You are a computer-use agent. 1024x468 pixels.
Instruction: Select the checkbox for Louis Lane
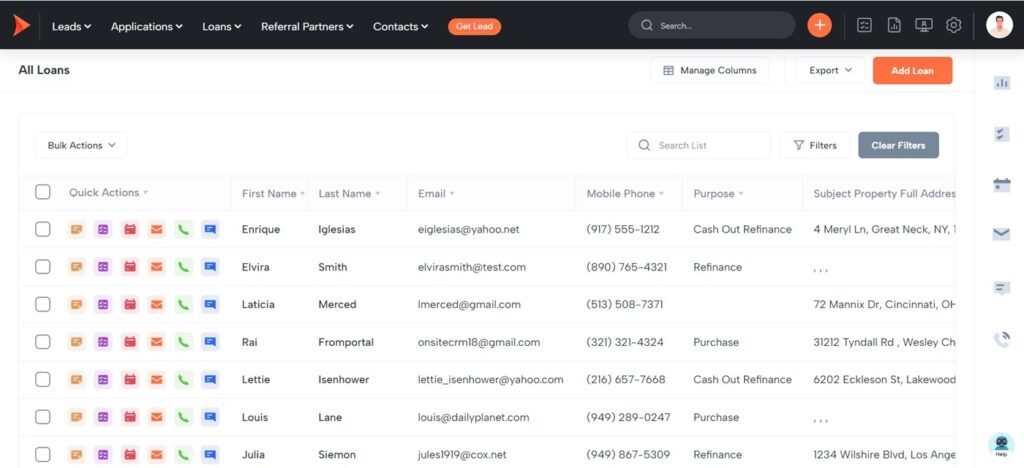click(42, 417)
